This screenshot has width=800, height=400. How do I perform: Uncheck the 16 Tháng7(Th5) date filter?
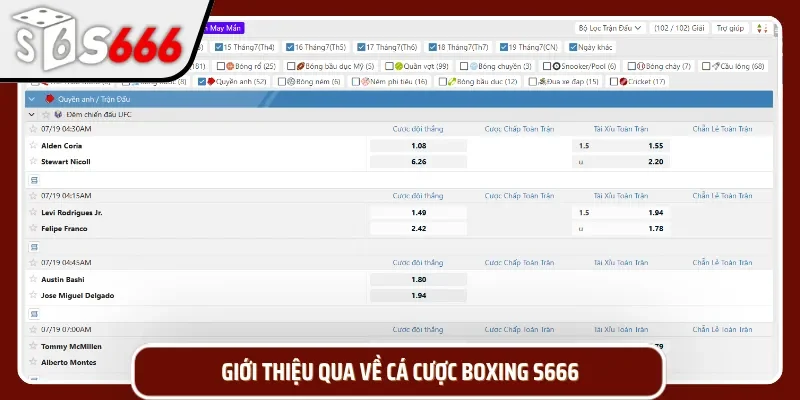[x=290, y=47]
